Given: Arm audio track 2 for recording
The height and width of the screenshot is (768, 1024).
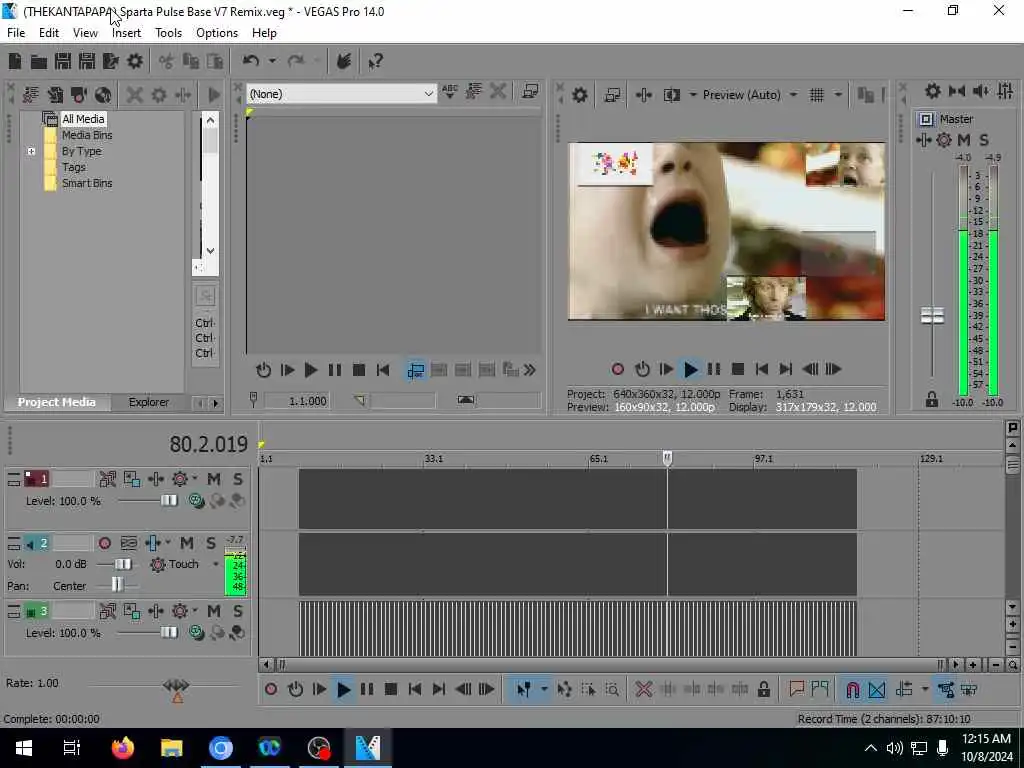Looking at the screenshot, I should (104, 543).
